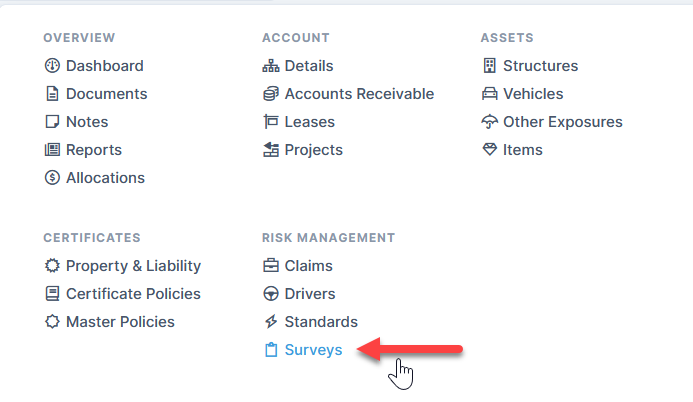Click the Dashboard gauge icon
Screen dimensions: 693x402
point(53,66)
